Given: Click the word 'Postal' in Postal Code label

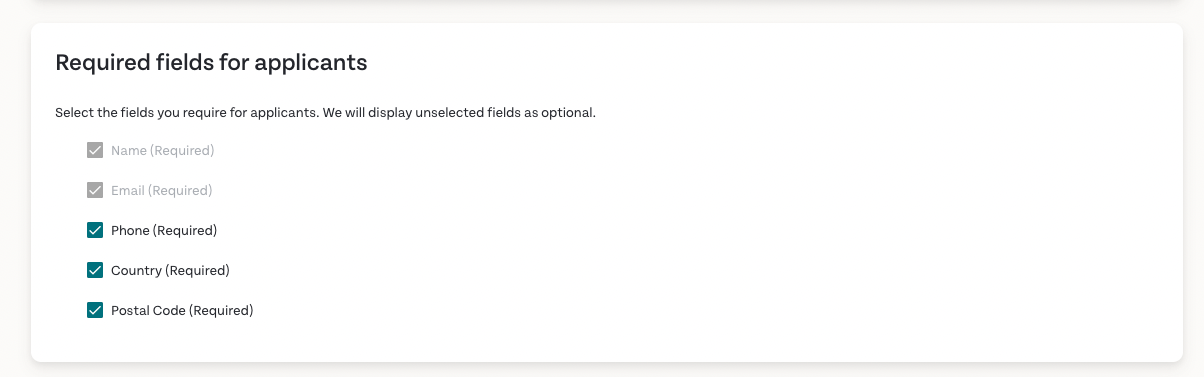Looking at the screenshot, I should [130, 310].
